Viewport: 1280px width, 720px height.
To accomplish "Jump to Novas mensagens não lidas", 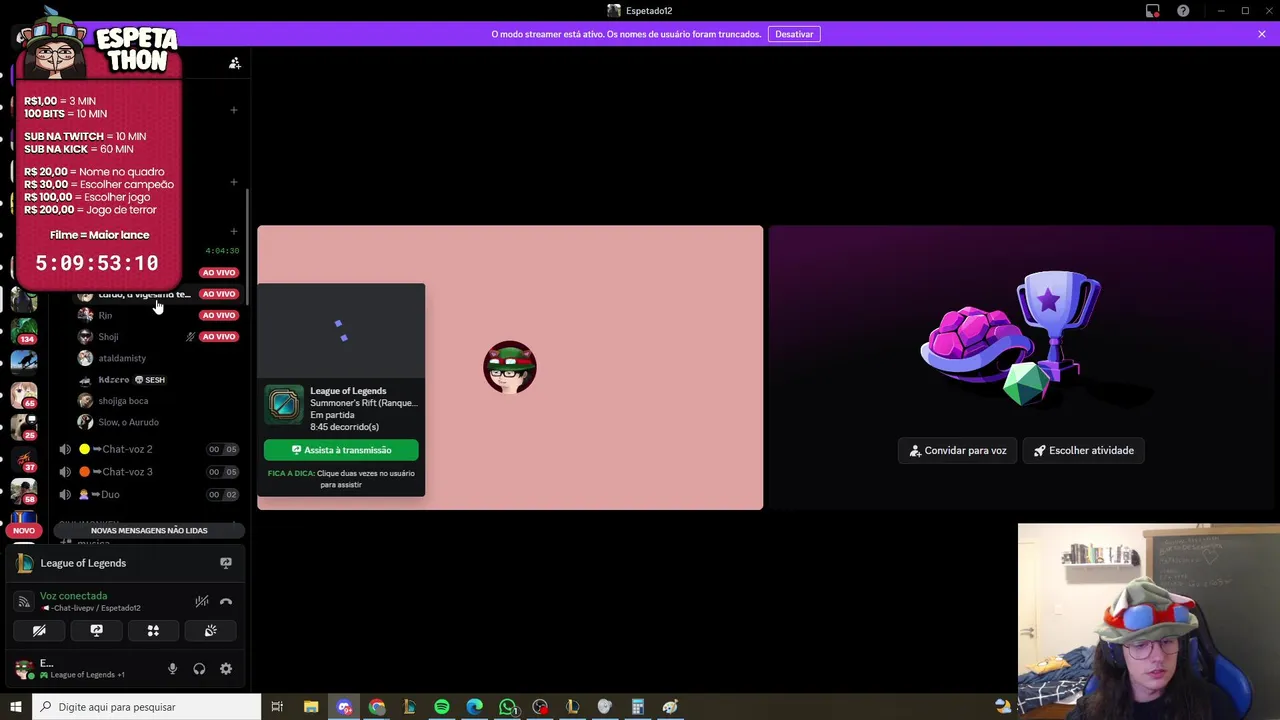I will click(x=149, y=531).
